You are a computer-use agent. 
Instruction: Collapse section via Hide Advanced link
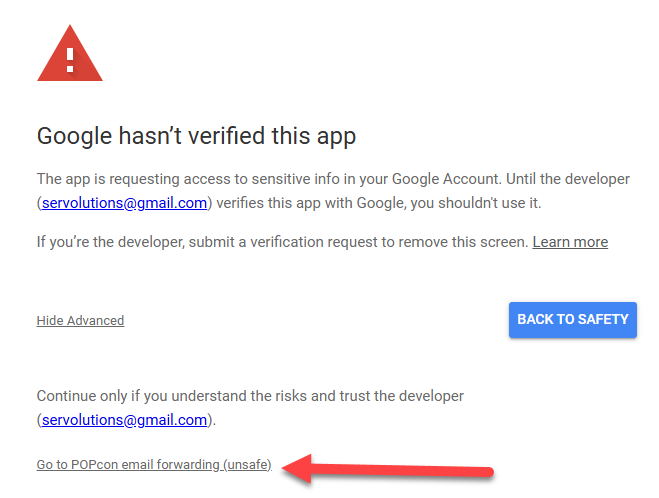point(80,321)
